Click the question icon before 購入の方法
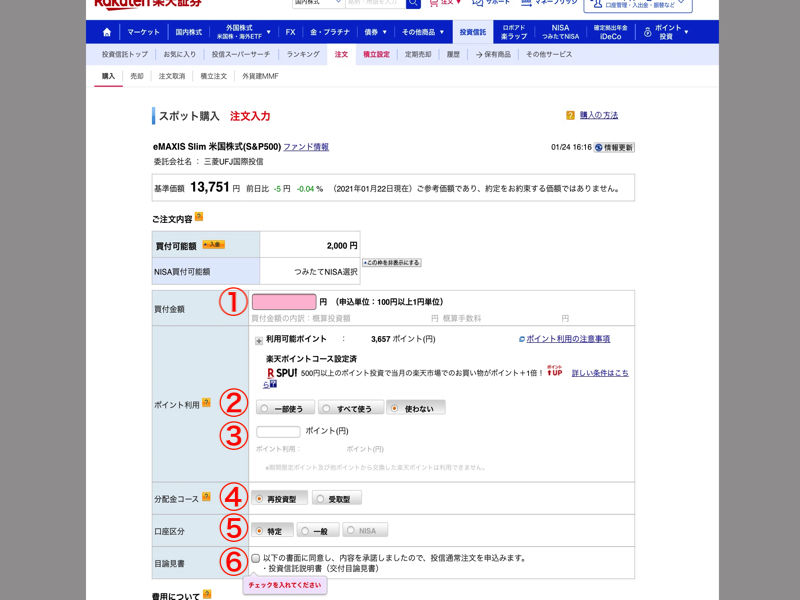Image resolution: width=800 pixels, height=600 pixels. (570, 116)
